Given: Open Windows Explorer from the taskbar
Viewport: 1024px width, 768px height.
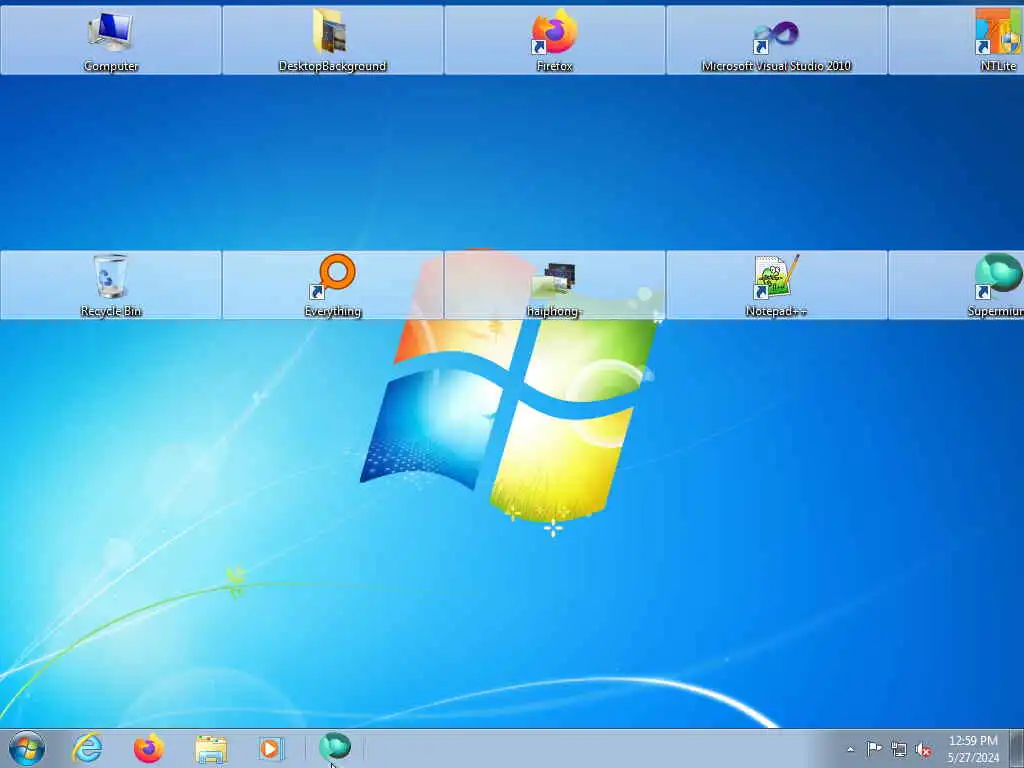Looking at the screenshot, I should tap(210, 748).
